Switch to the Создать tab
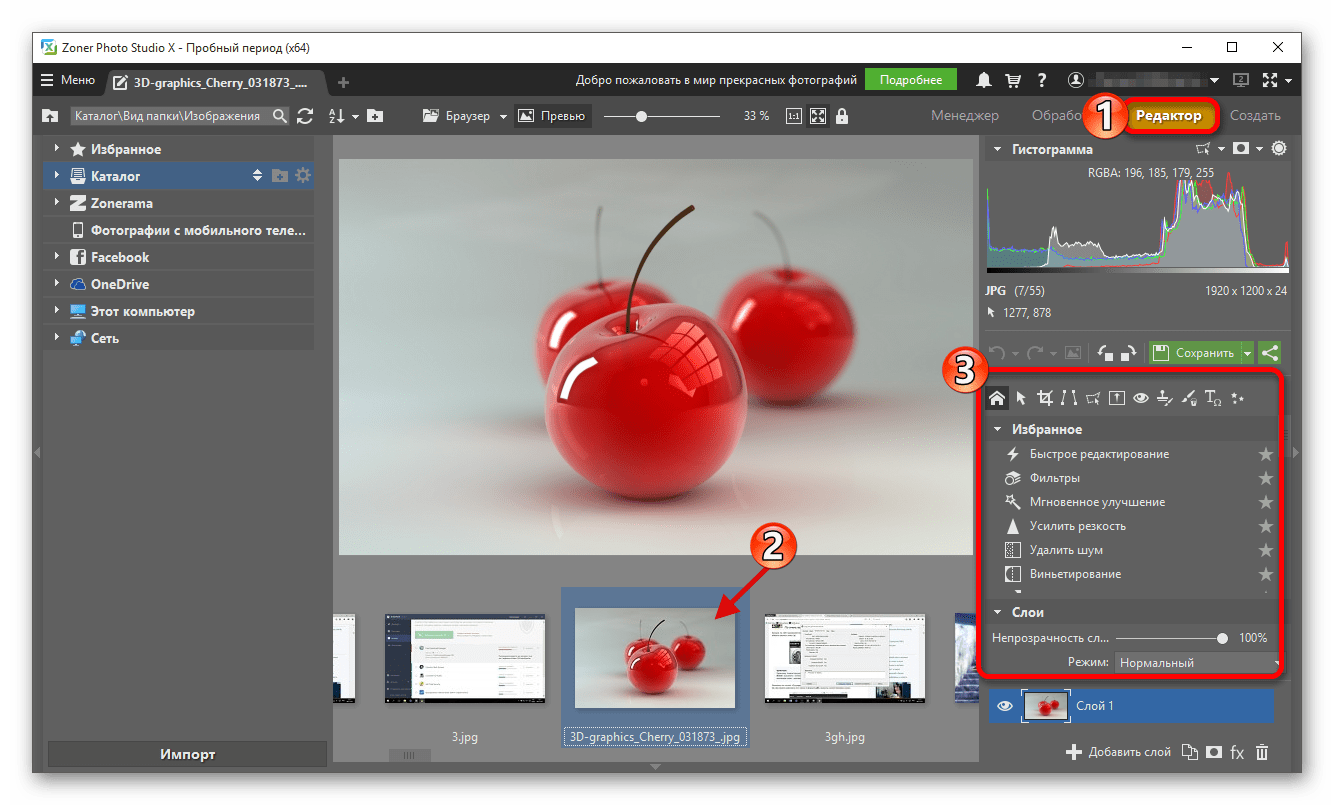The image size is (1334, 805). tap(1255, 116)
